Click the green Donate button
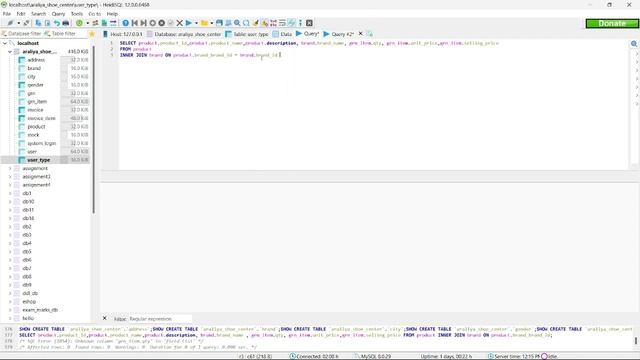The image size is (640, 360). pos(612,23)
